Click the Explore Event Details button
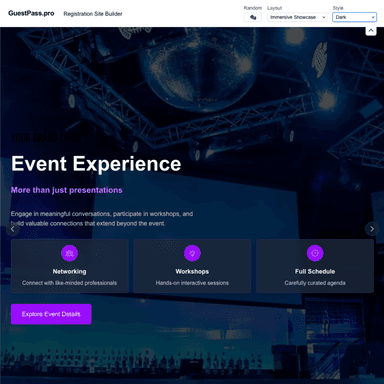 click(x=51, y=314)
